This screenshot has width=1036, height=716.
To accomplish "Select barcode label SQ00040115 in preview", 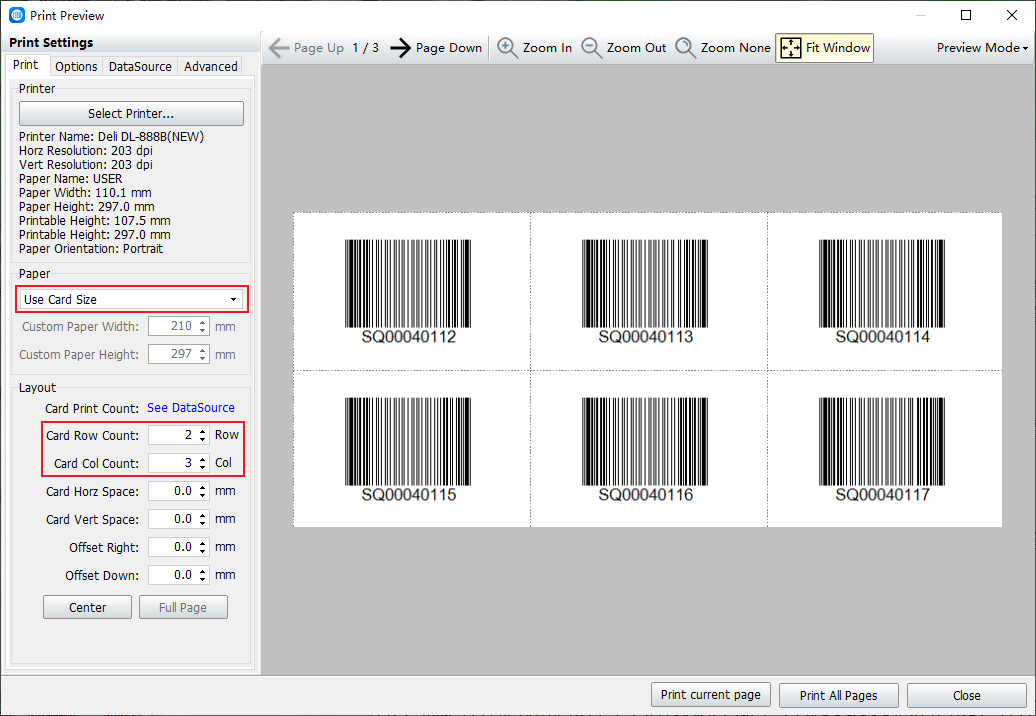I will [408, 449].
